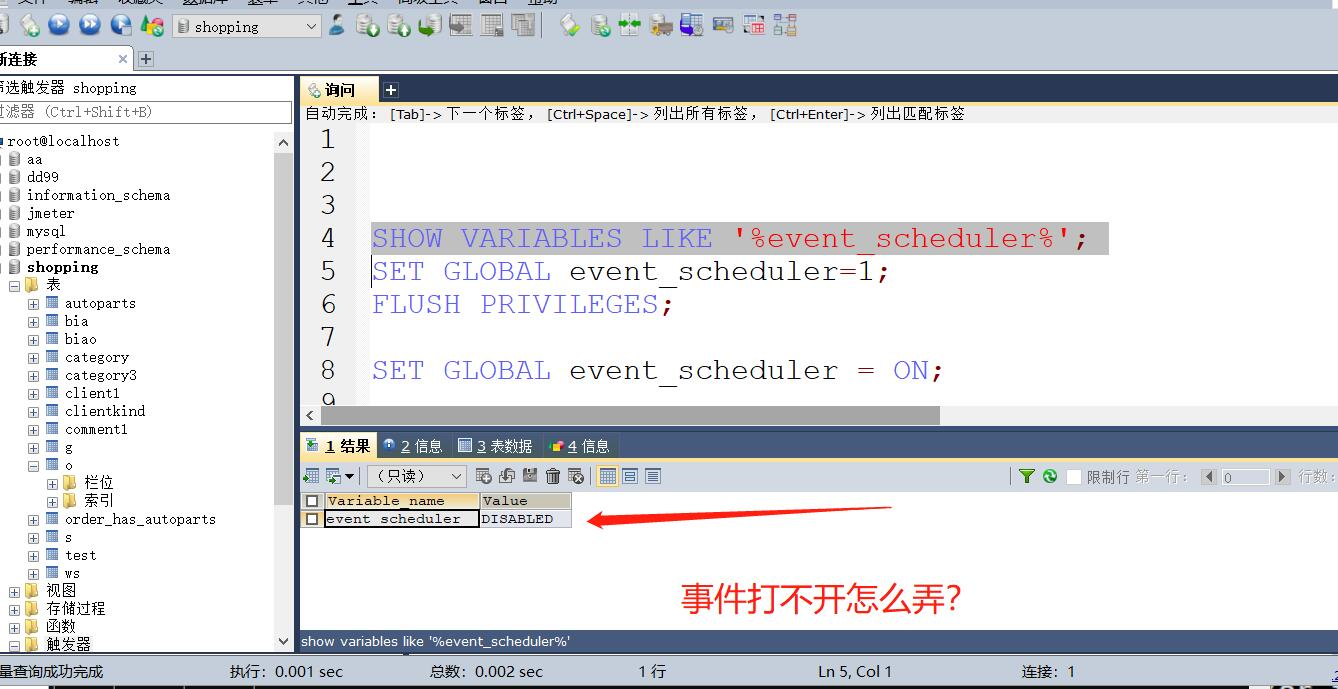Expand the 存储过程 stored procedures folder
The image size is (1338, 689).
click(x=14, y=610)
